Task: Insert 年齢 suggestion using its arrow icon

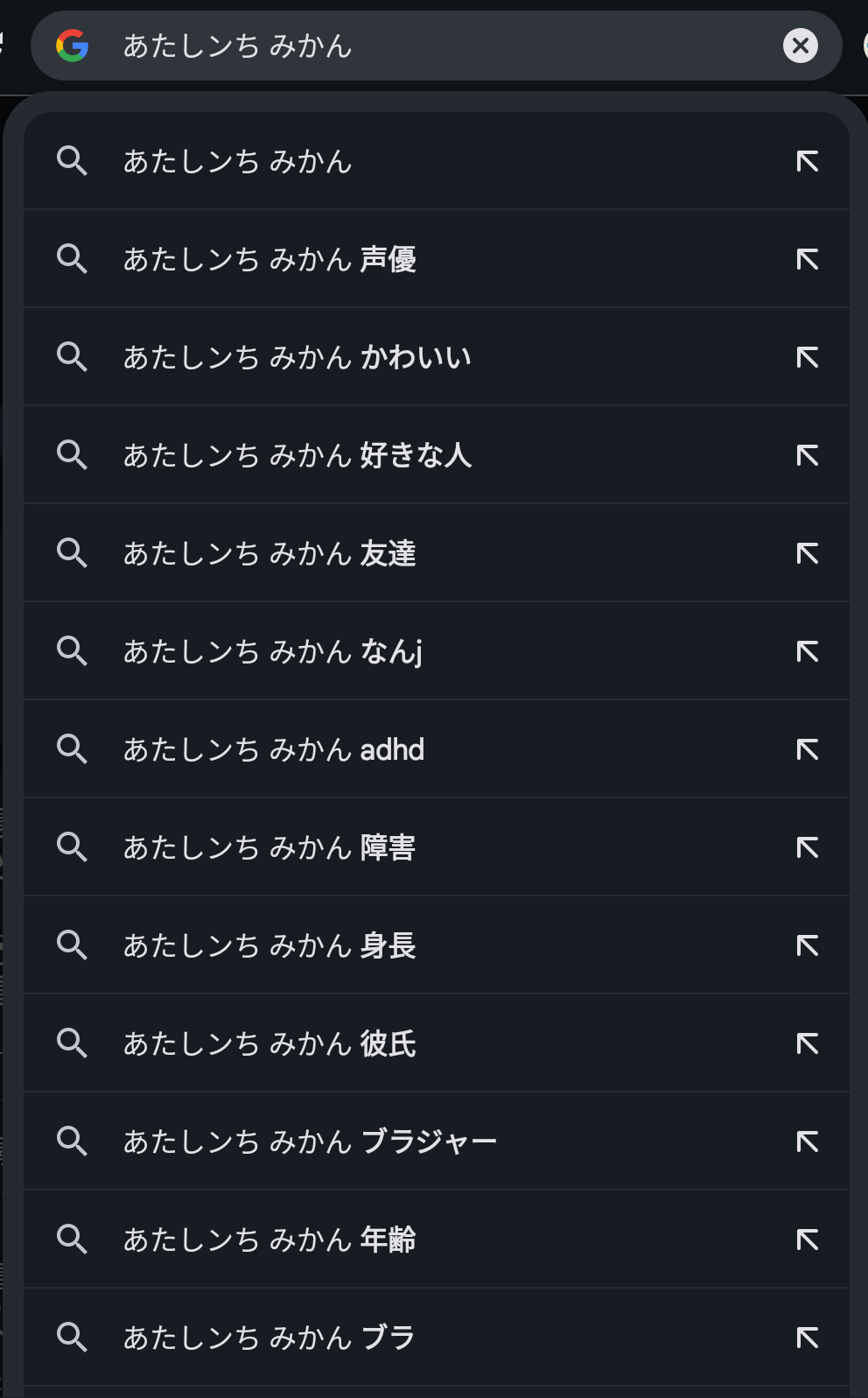Action: coord(807,1240)
